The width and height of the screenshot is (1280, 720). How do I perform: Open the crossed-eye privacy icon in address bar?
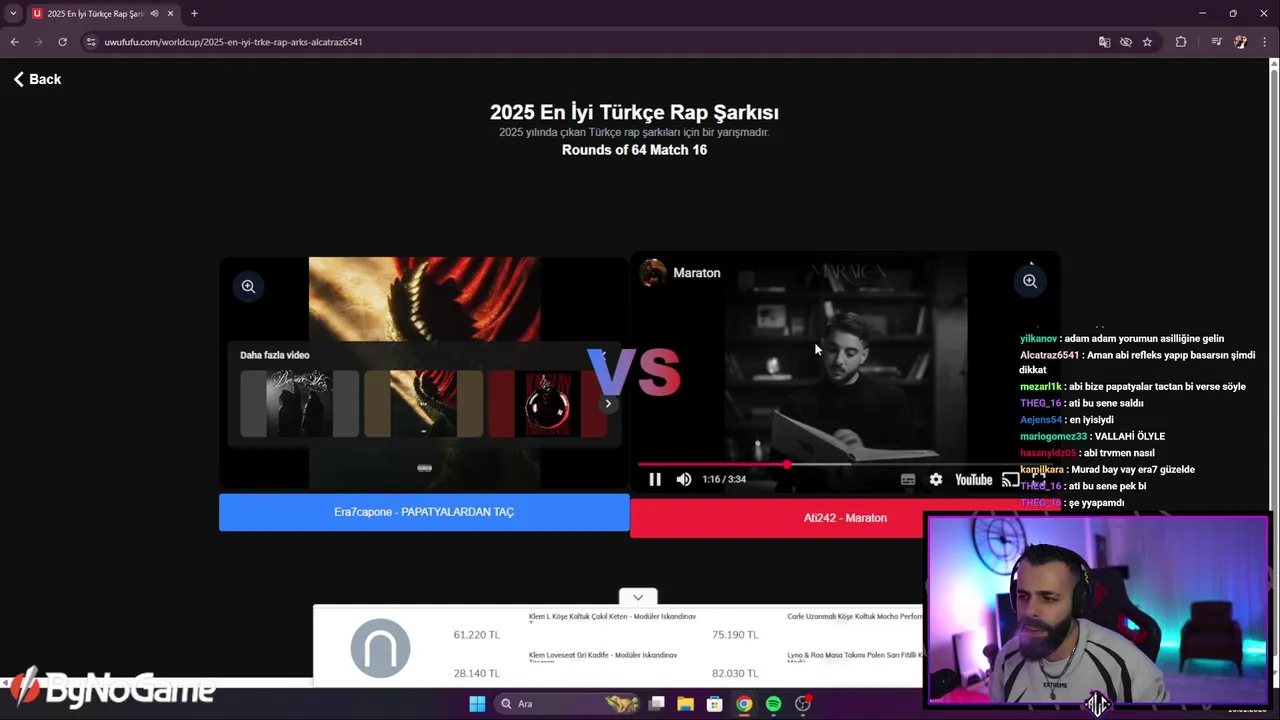[x=1126, y=42]
